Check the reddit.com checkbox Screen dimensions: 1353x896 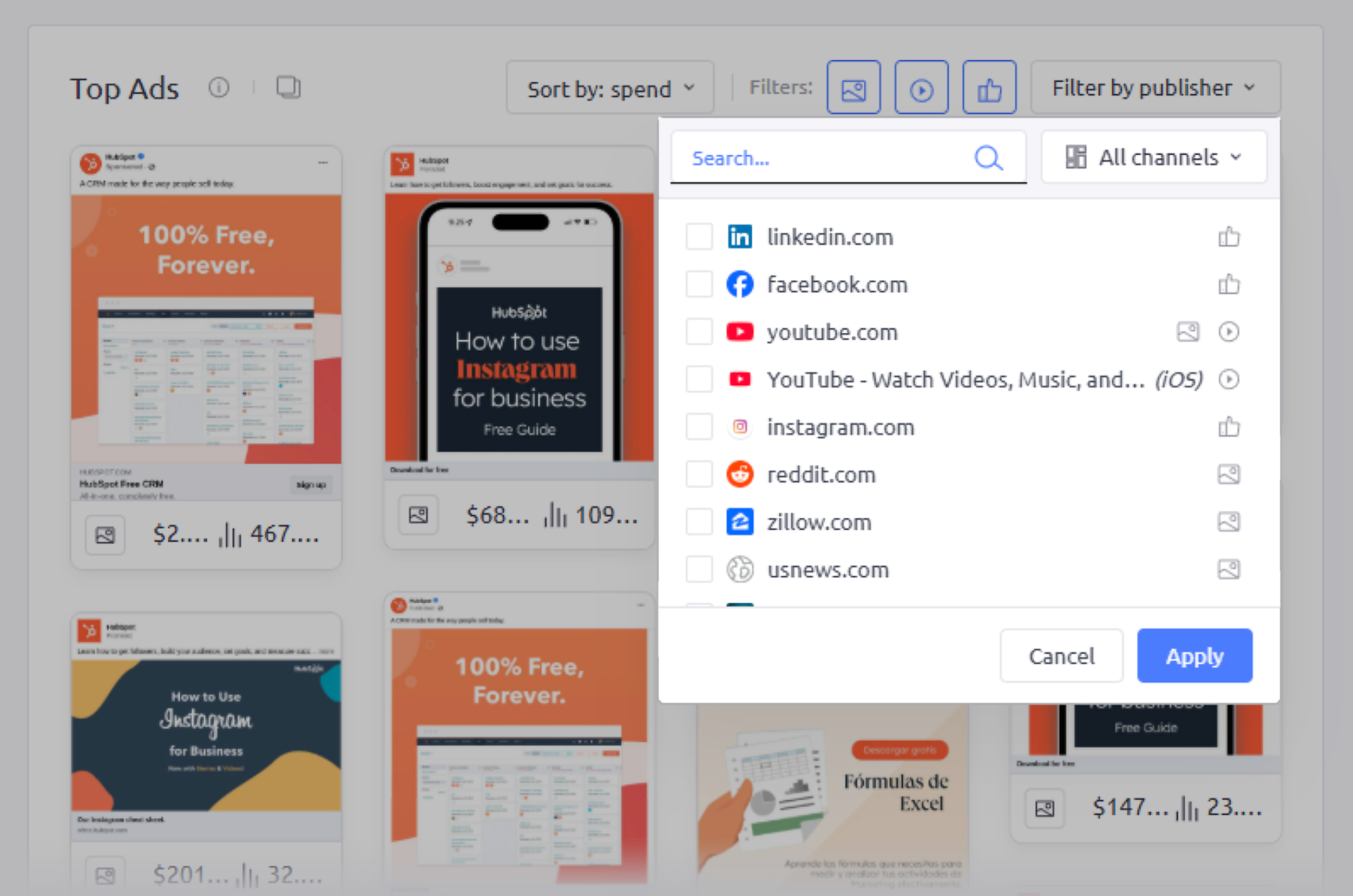699,474
